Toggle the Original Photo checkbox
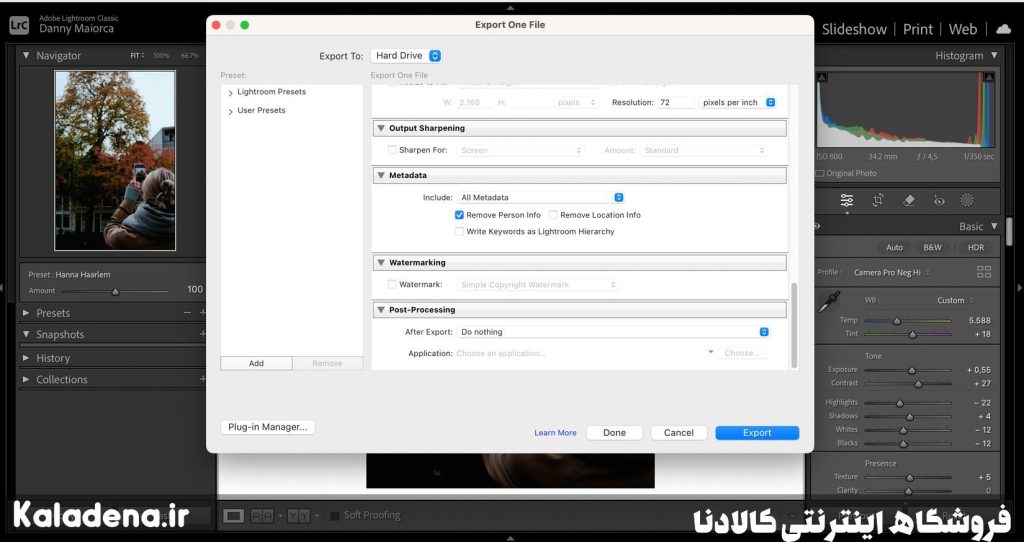 820,174
